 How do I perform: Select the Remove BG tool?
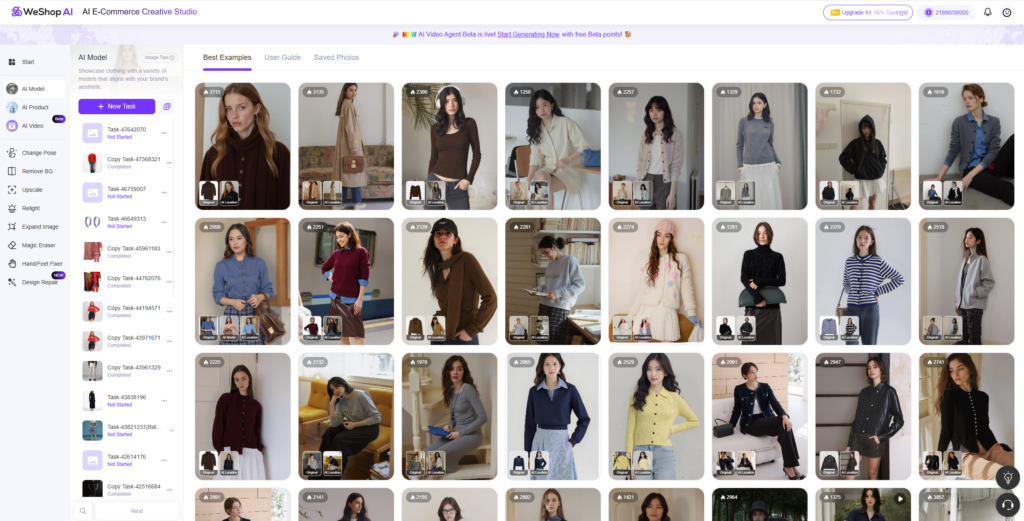[x=36, y=171]
